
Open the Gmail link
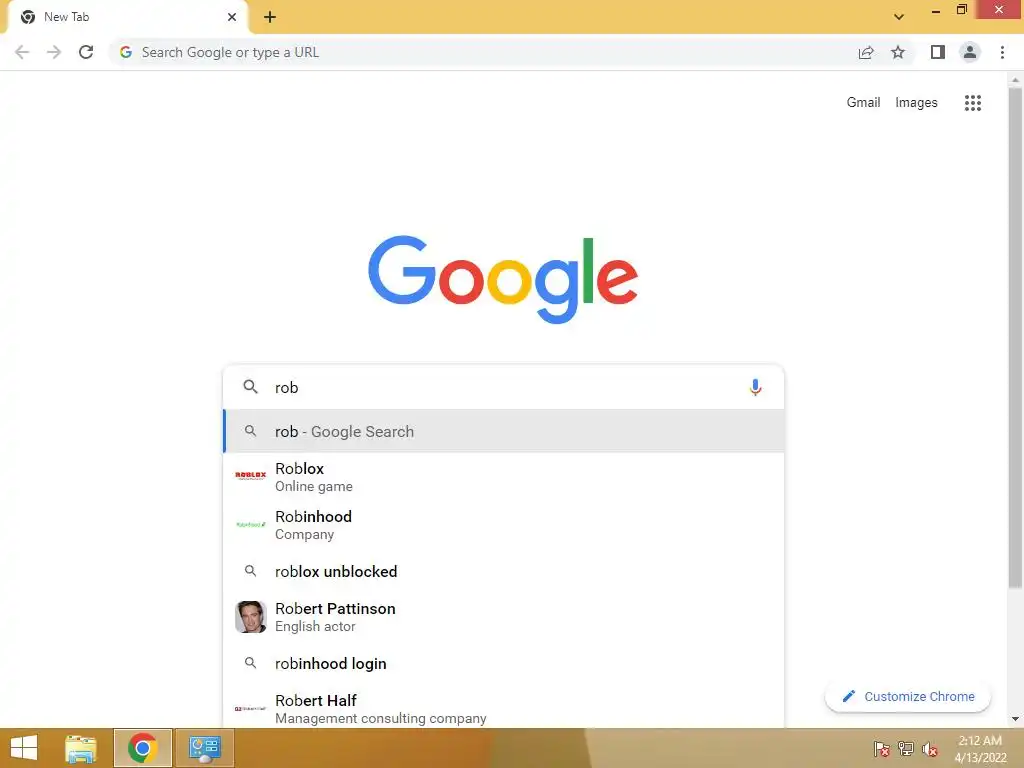pyautogui.click(x=863, y=103)
